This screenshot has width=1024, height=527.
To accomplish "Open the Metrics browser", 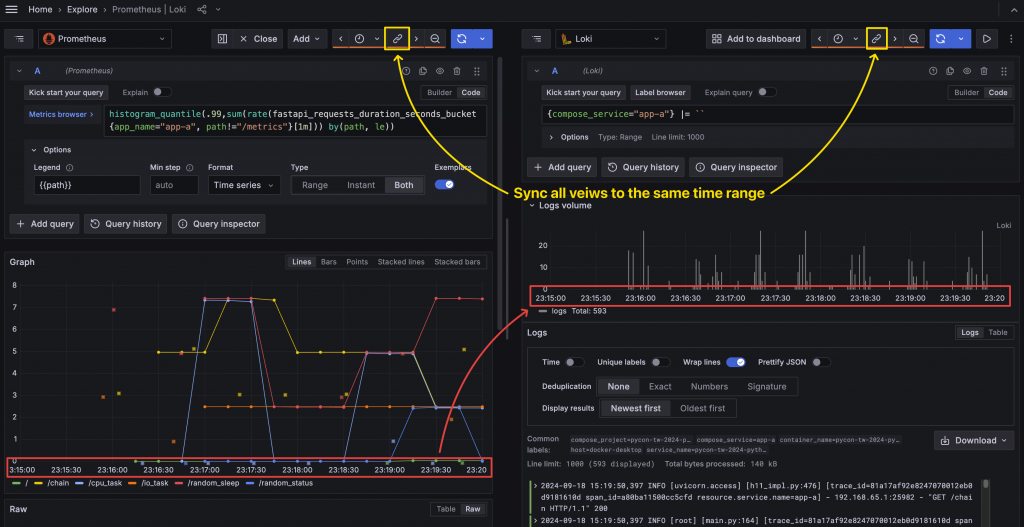I will pos(61,114).
